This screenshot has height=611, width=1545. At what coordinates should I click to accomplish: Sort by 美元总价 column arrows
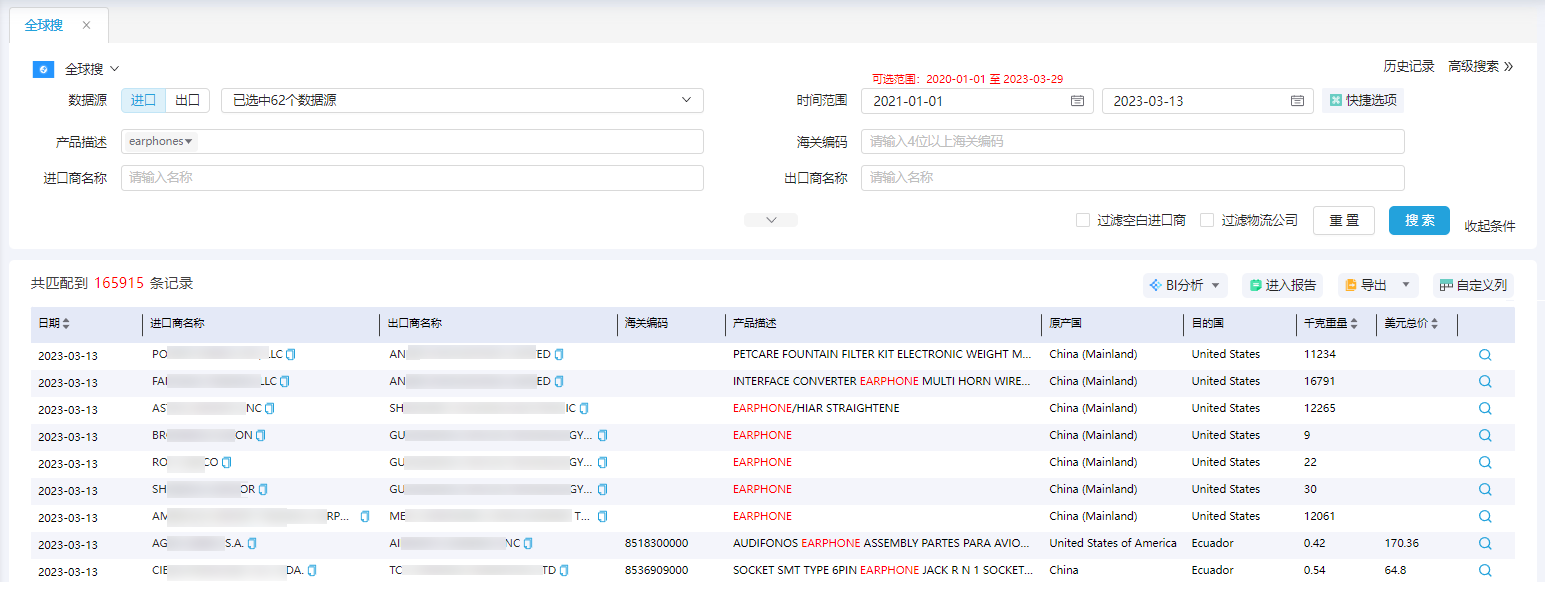pyautogui.click(x=1434, y=324)
